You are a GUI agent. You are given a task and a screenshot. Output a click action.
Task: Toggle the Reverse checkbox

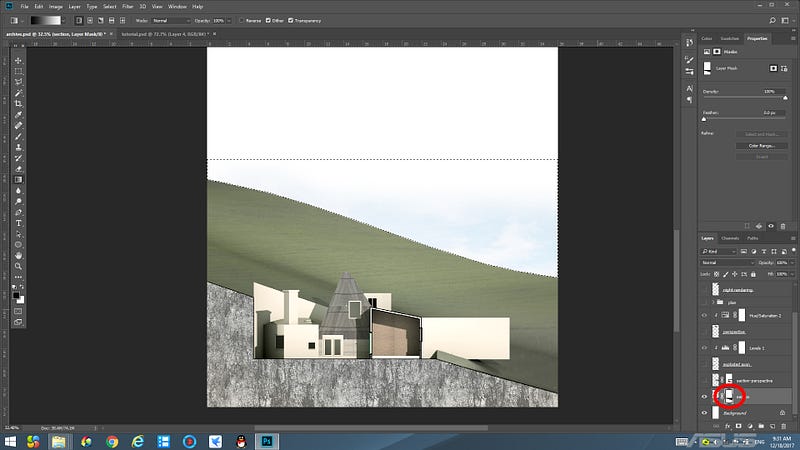coord(242,20)
